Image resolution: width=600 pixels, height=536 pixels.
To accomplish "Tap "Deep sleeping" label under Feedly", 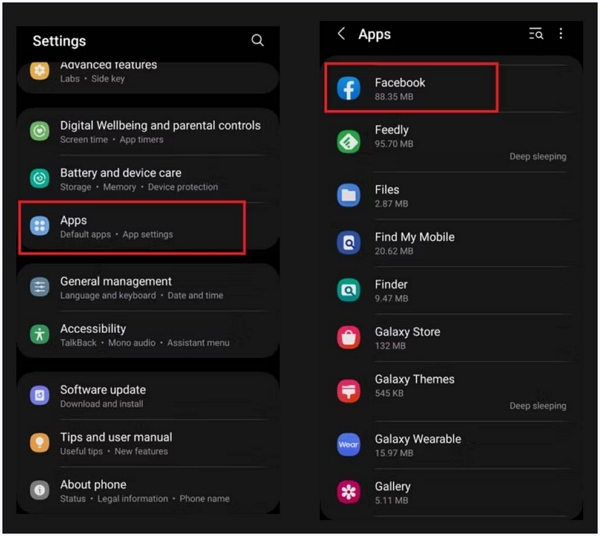I will (538, 156).
